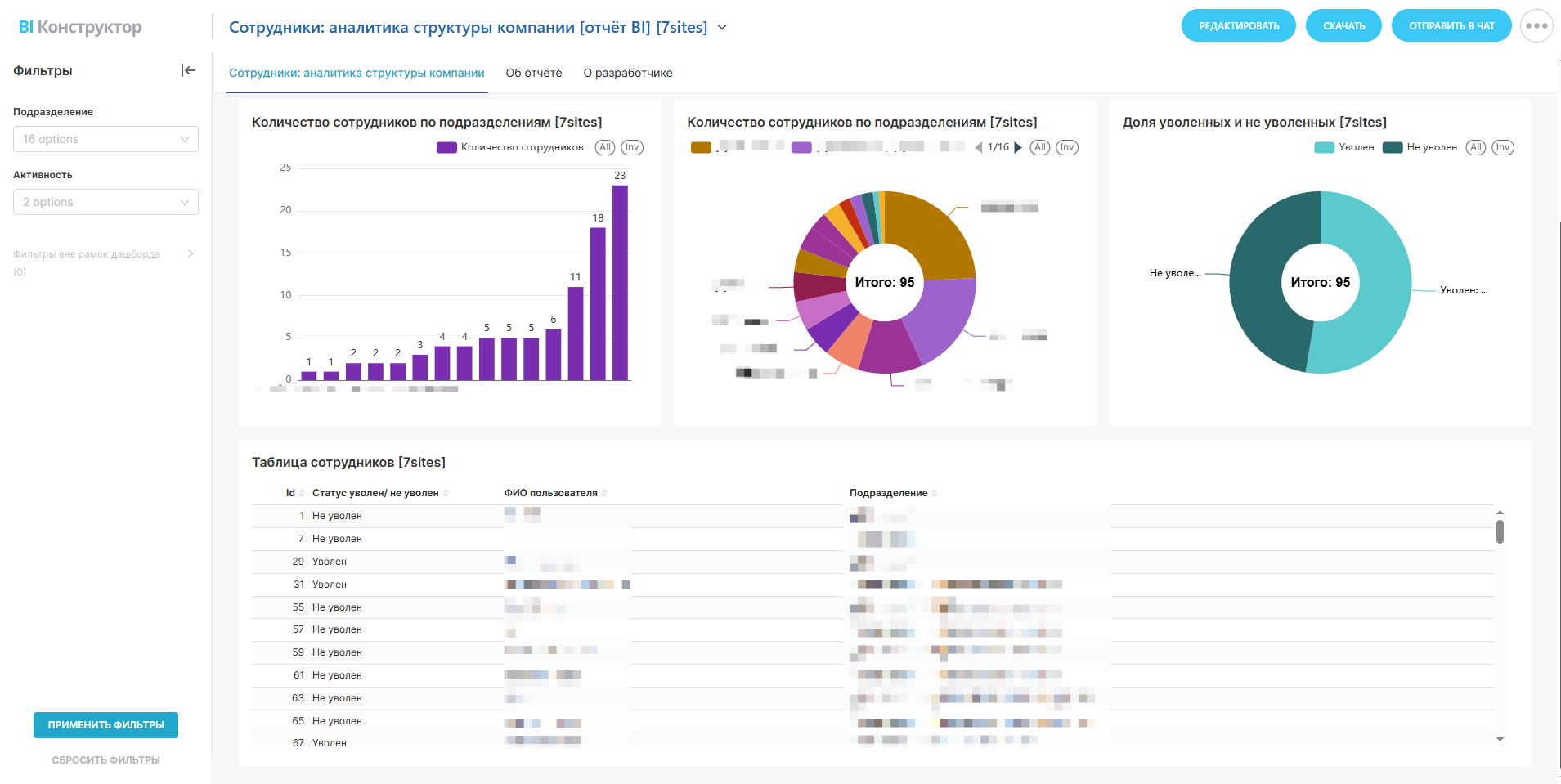The width and height of the screenshot is (1561, 784).
Task: Open the Активность filter dropdown
Action: [105, 202]
